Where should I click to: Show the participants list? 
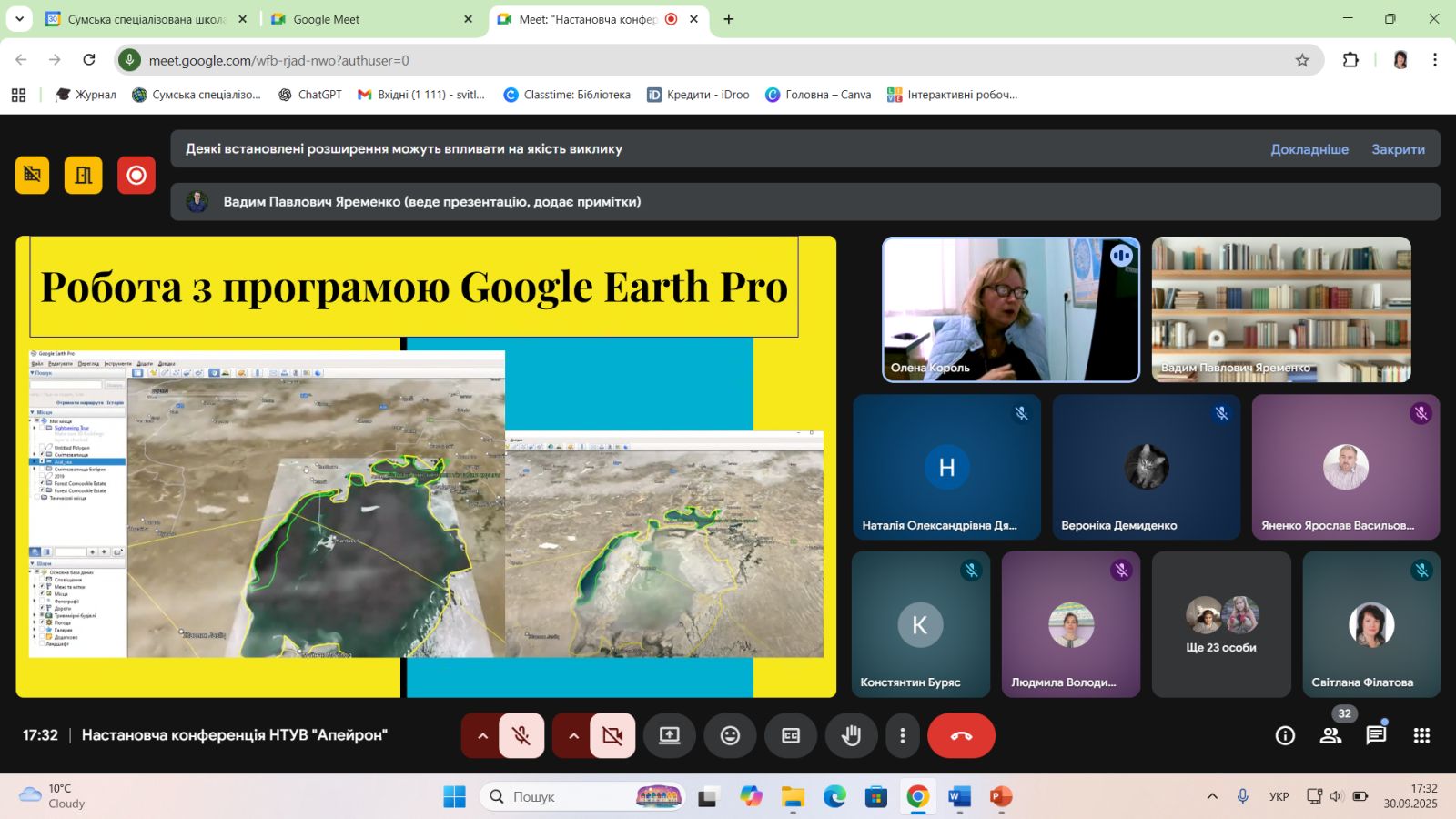point(1330,735)
